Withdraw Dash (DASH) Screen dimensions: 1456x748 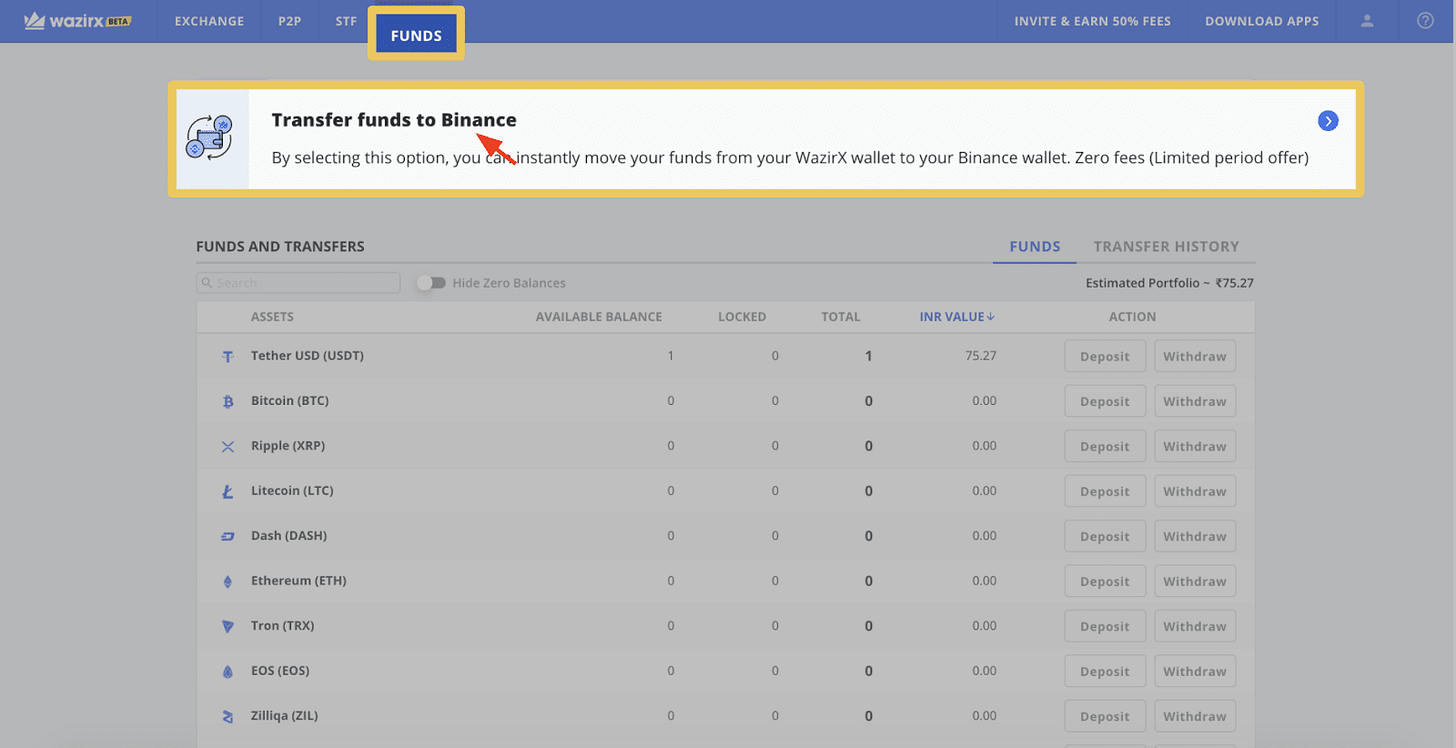coord(1195,537)
